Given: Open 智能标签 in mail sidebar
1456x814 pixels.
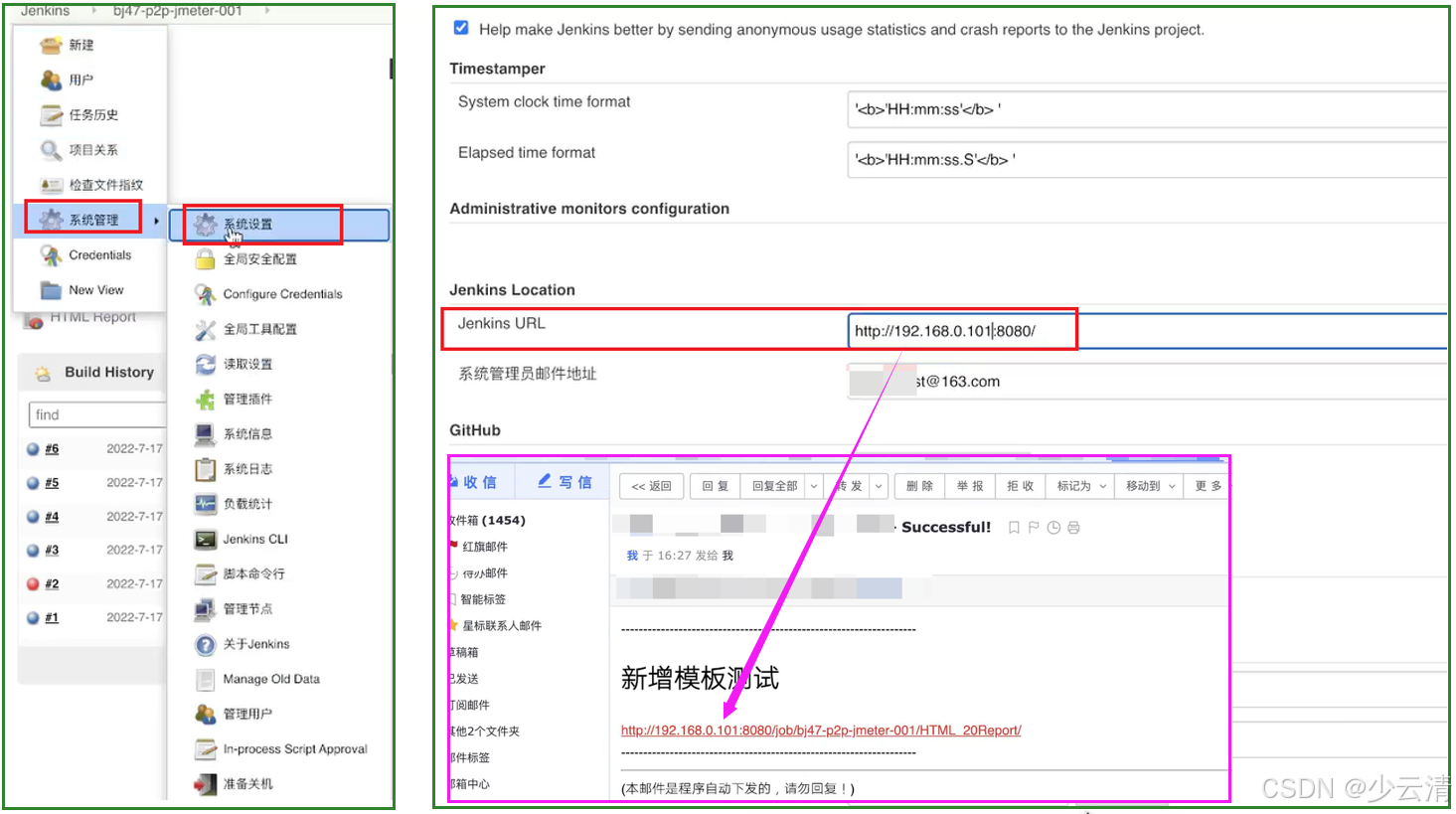Looking at the screenshot, I should coord(483,599).
